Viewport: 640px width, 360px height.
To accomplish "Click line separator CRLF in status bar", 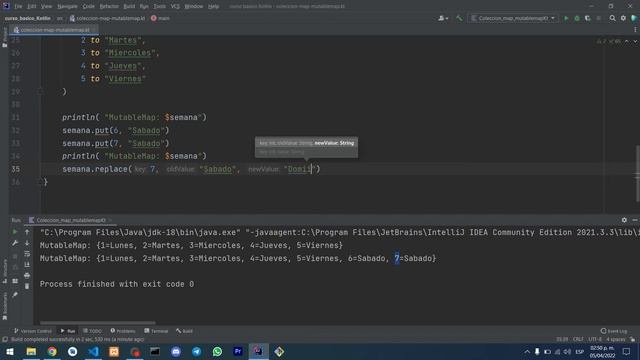I will 578,339.
